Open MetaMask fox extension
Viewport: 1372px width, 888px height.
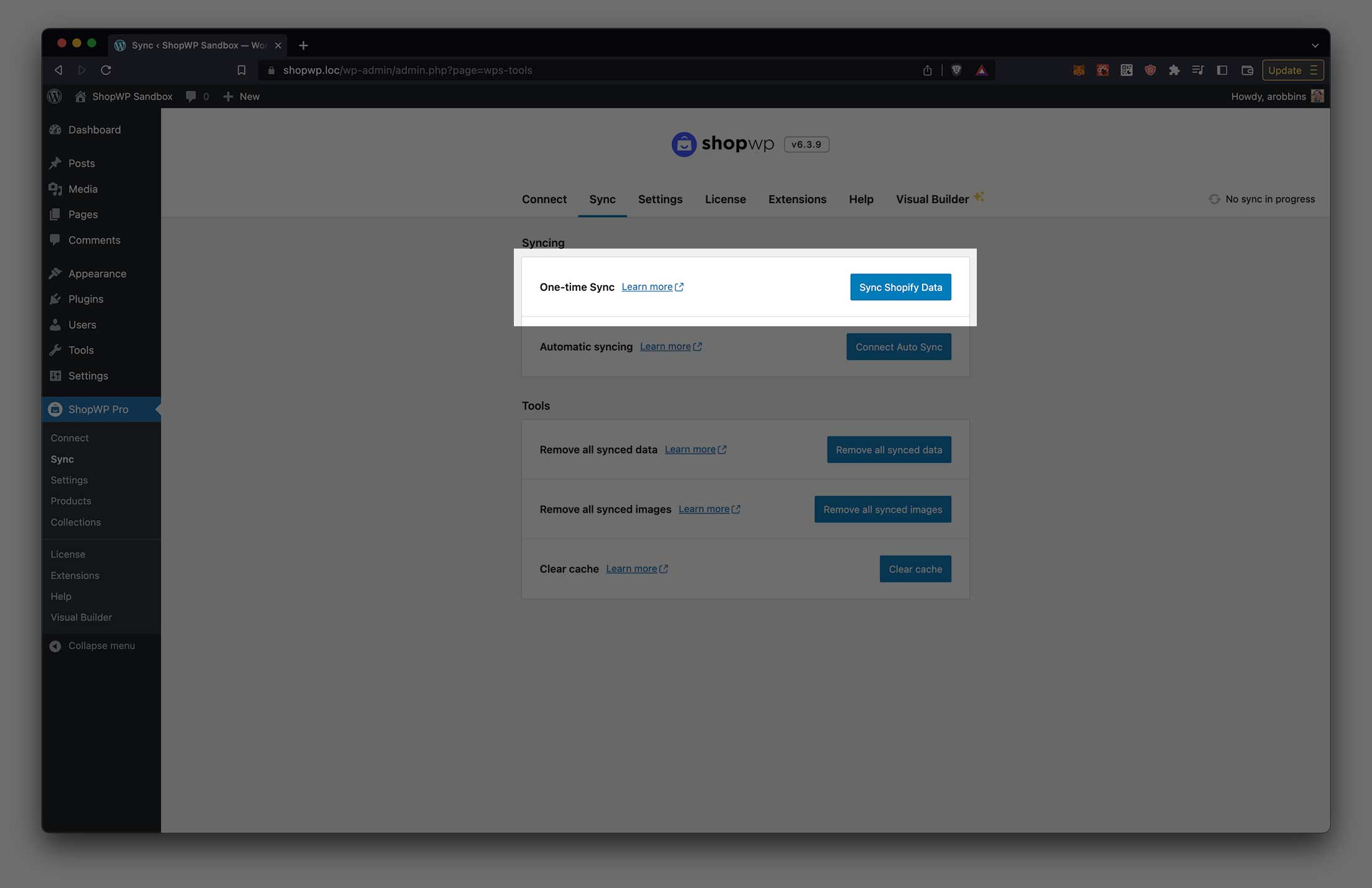coord(1079,70)
